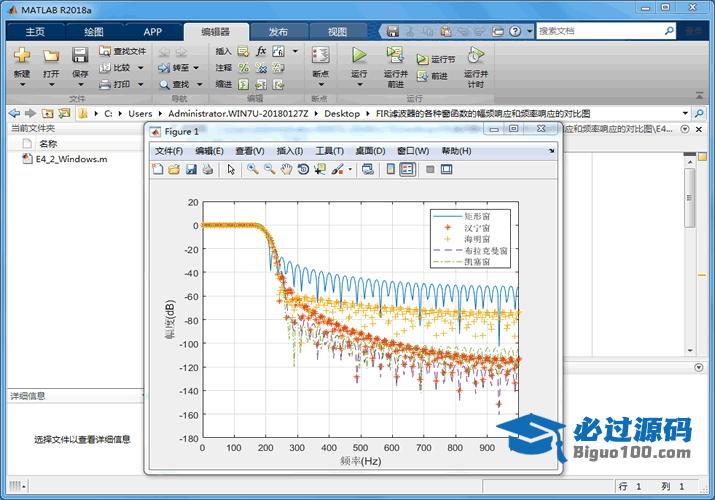Click the back arrow in the address bar
The width and height of the screenshot is (715, 500).
tap(14, 113)
